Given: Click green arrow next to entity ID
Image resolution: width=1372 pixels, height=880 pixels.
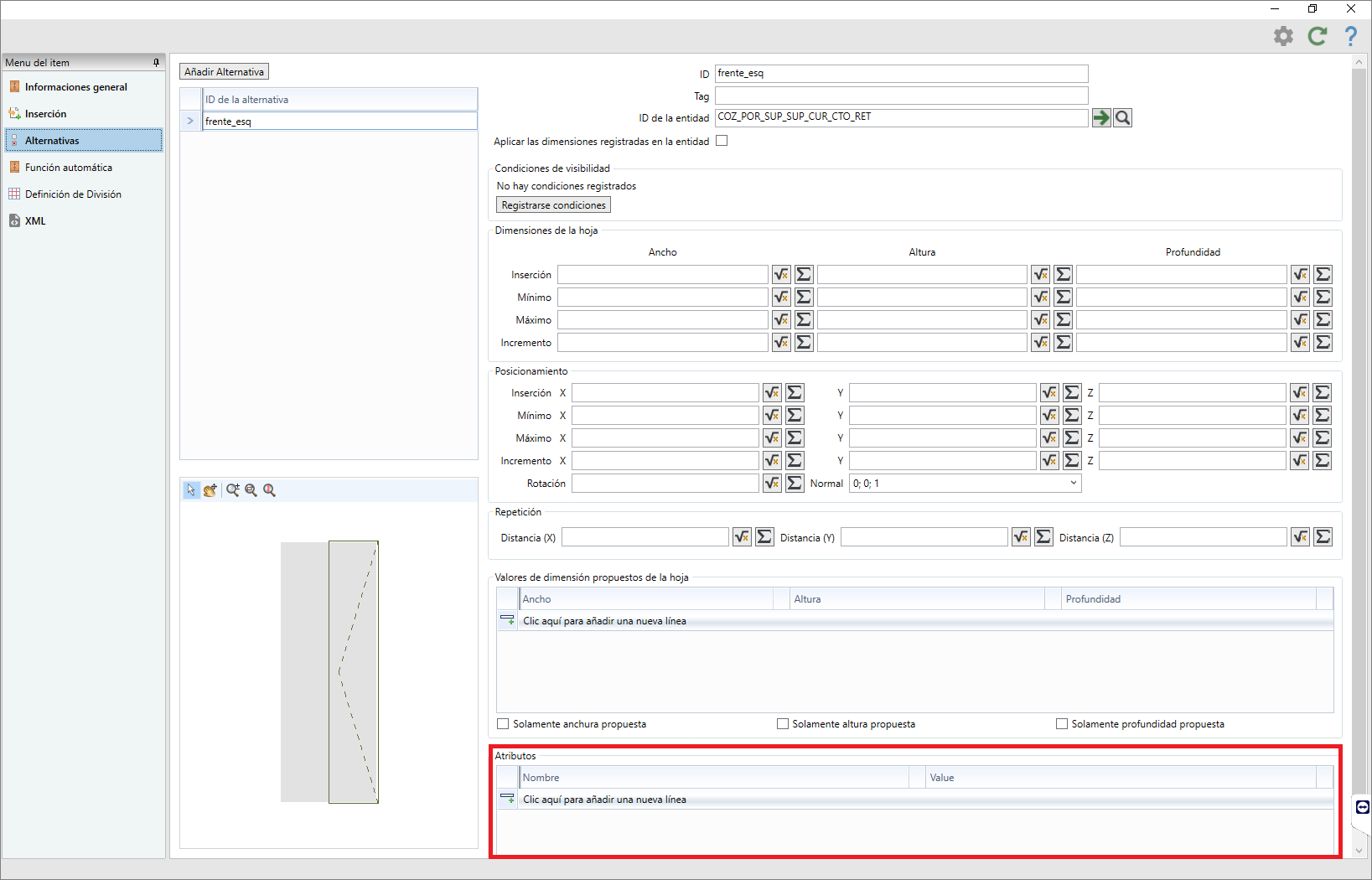Looking at the screenshot, I should tap(1101, 118).
